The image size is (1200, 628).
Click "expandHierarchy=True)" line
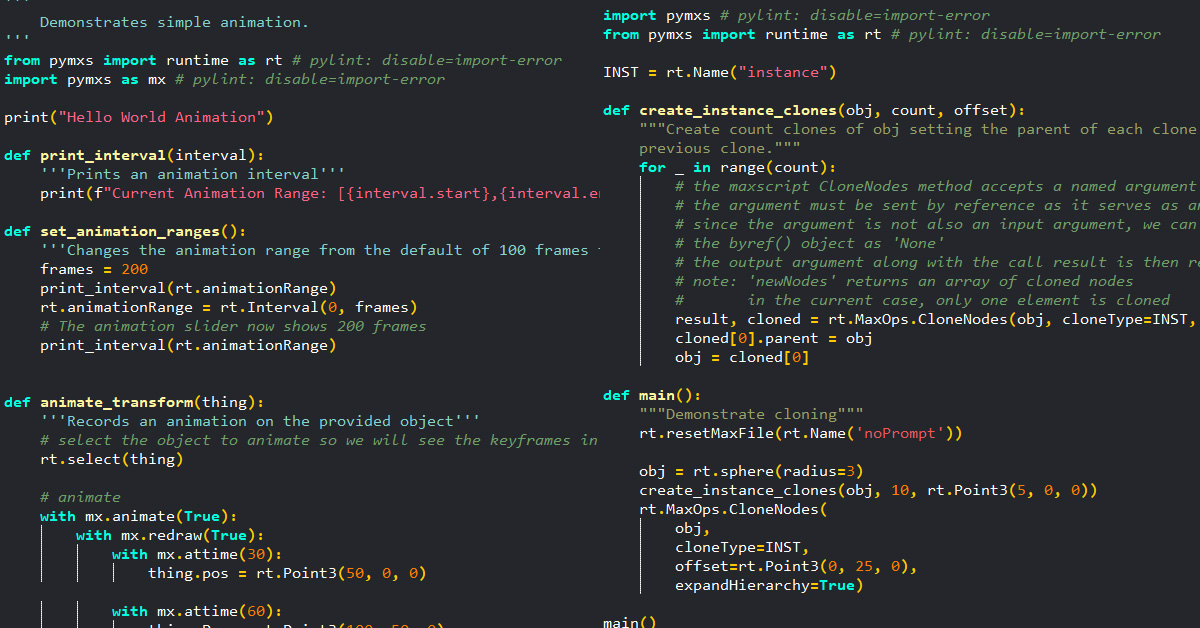(769, 585)
